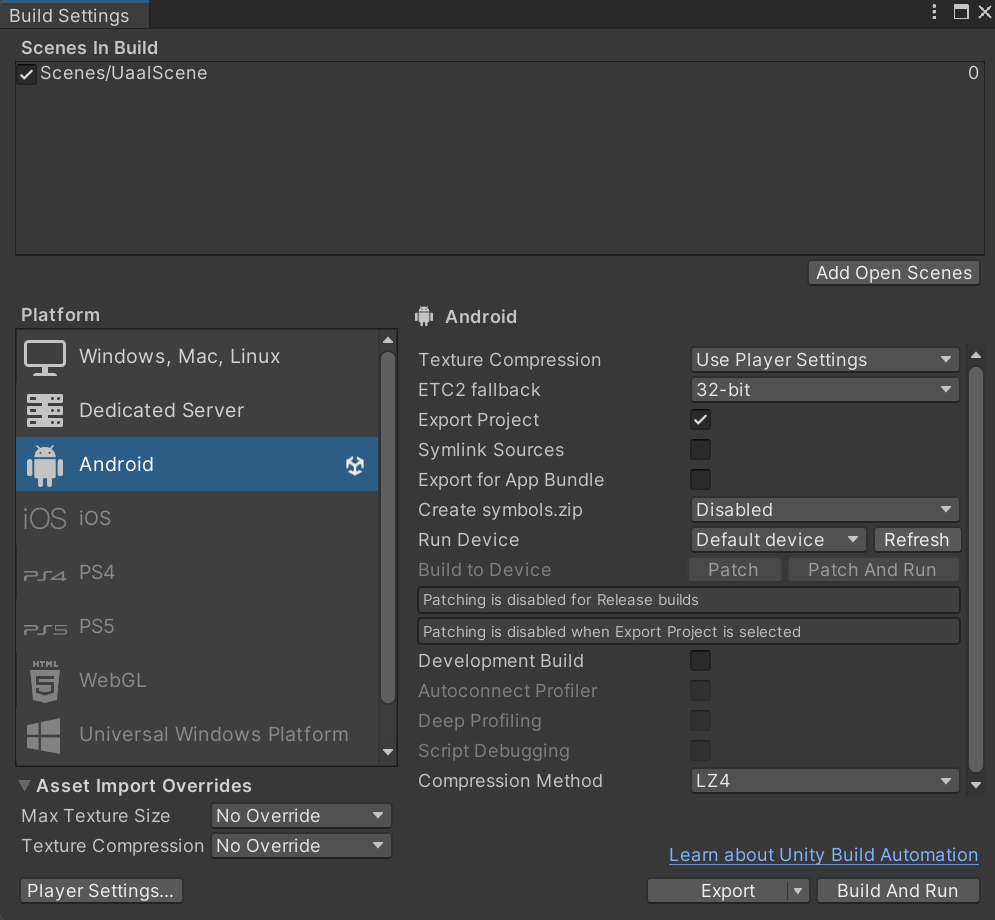
Task: Select the Universal Windows Platform logo
Action: [44, 735]
